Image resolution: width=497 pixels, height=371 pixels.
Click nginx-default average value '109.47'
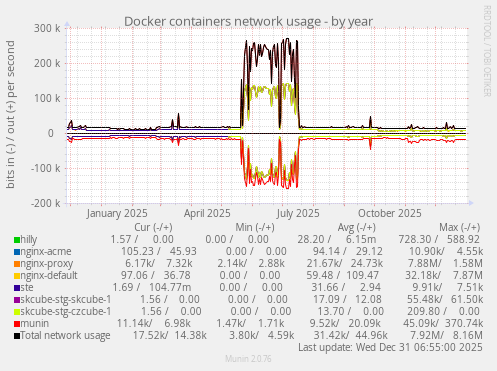[x=363, y=275]
